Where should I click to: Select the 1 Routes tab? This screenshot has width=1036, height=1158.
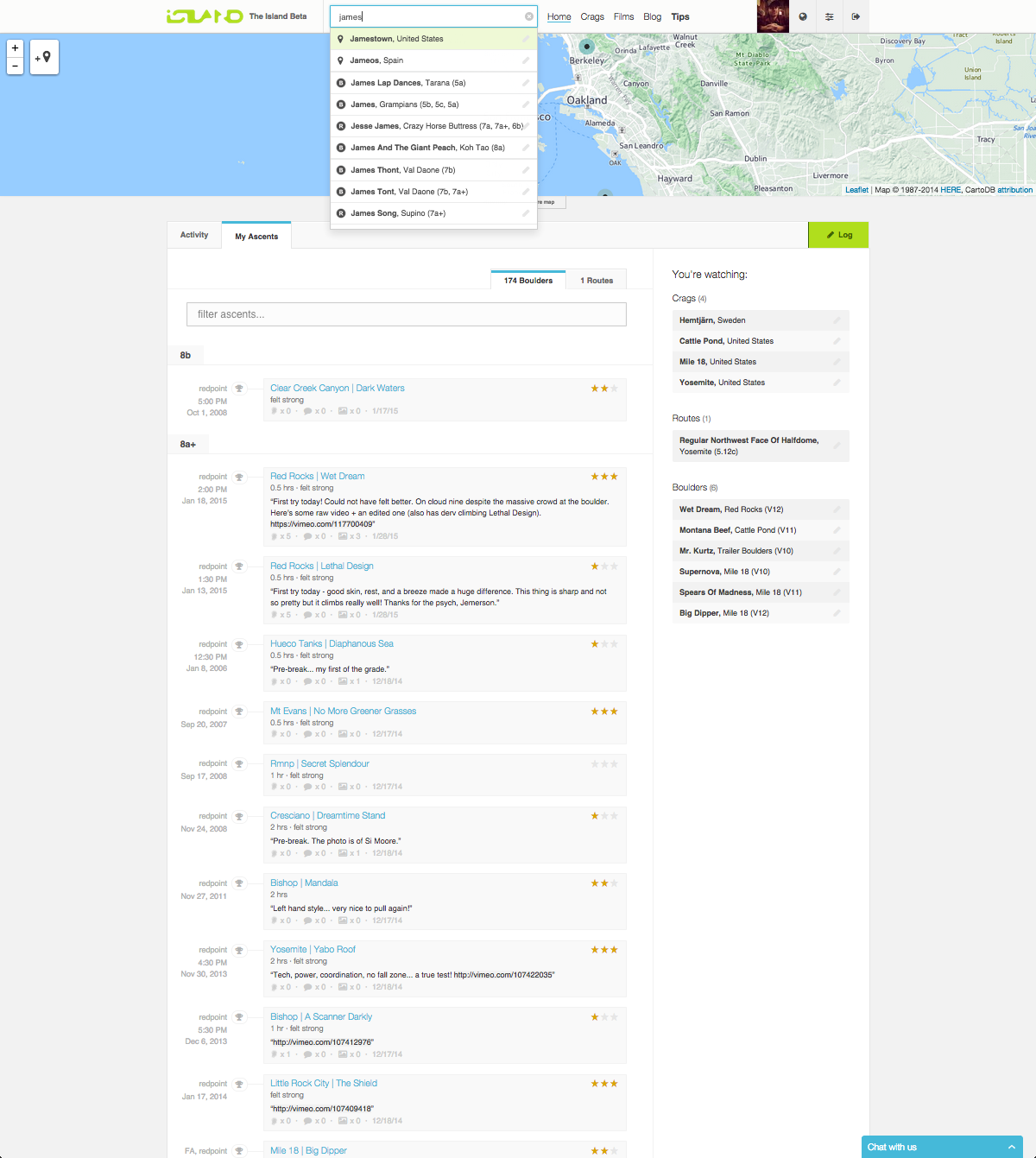[596, 279]
